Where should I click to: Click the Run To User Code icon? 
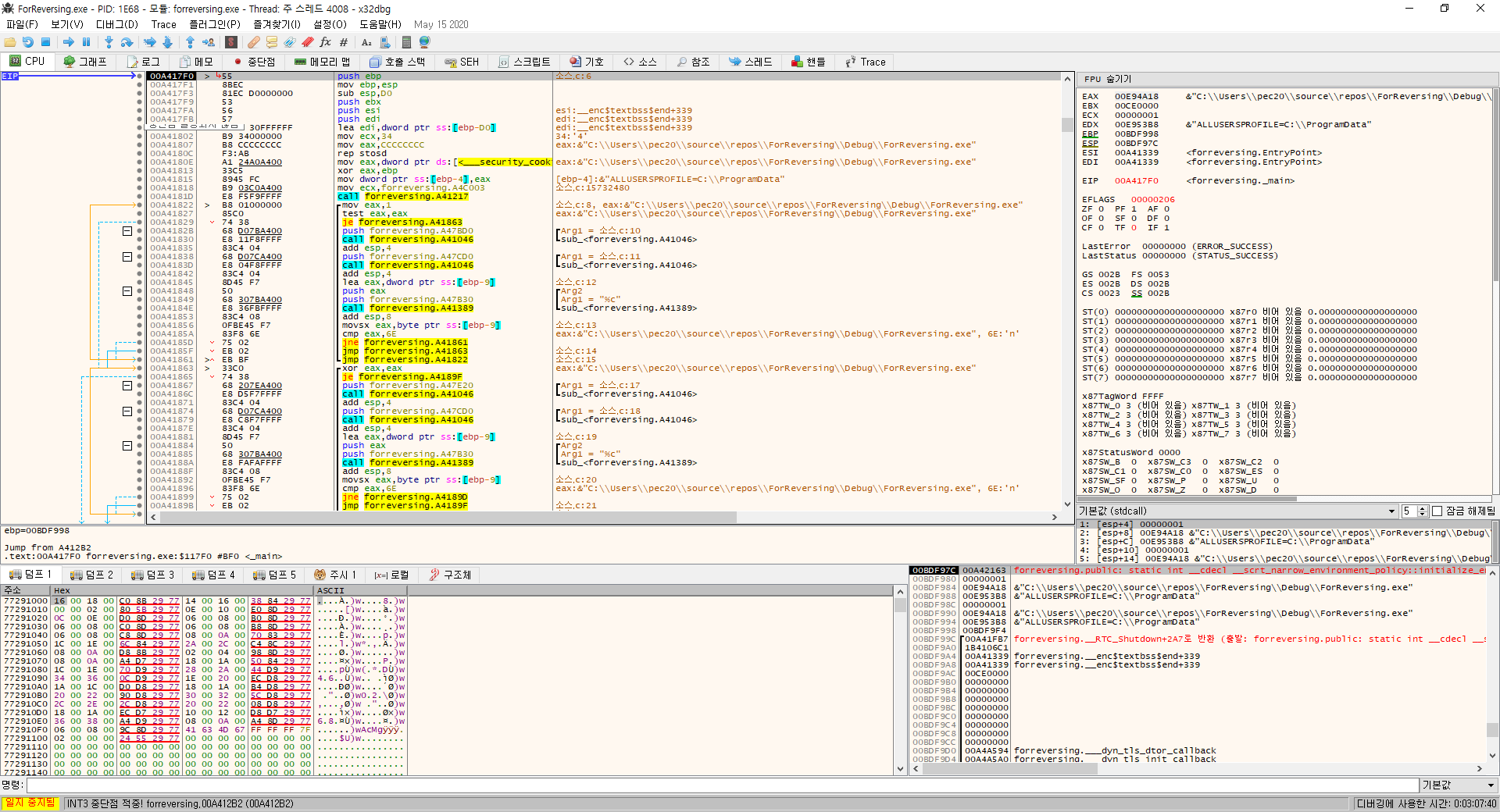click(209, 42)
